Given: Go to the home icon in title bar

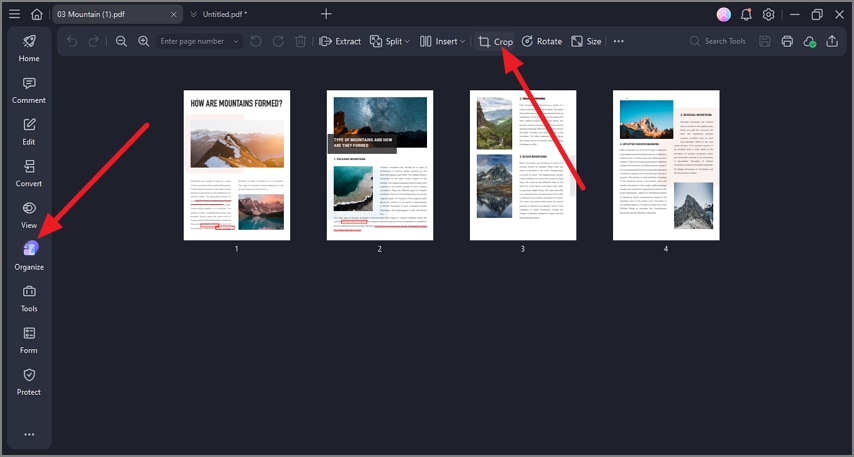Looking at the screenshot, I should click(36, 14).
